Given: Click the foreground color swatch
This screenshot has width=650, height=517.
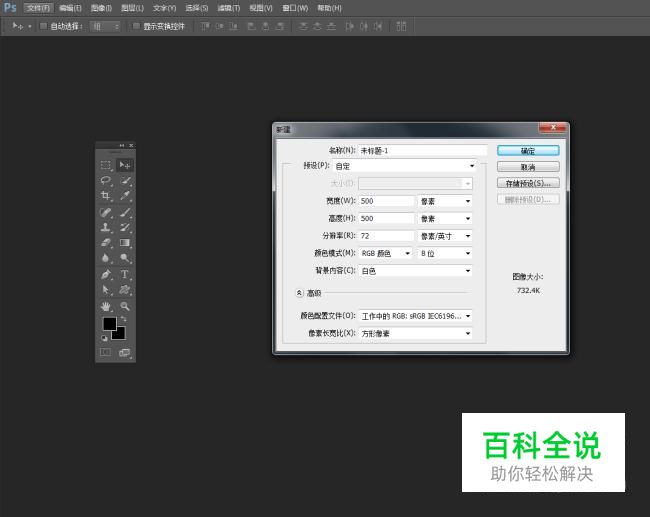Looking at the screenshot, I should [109, 323].
